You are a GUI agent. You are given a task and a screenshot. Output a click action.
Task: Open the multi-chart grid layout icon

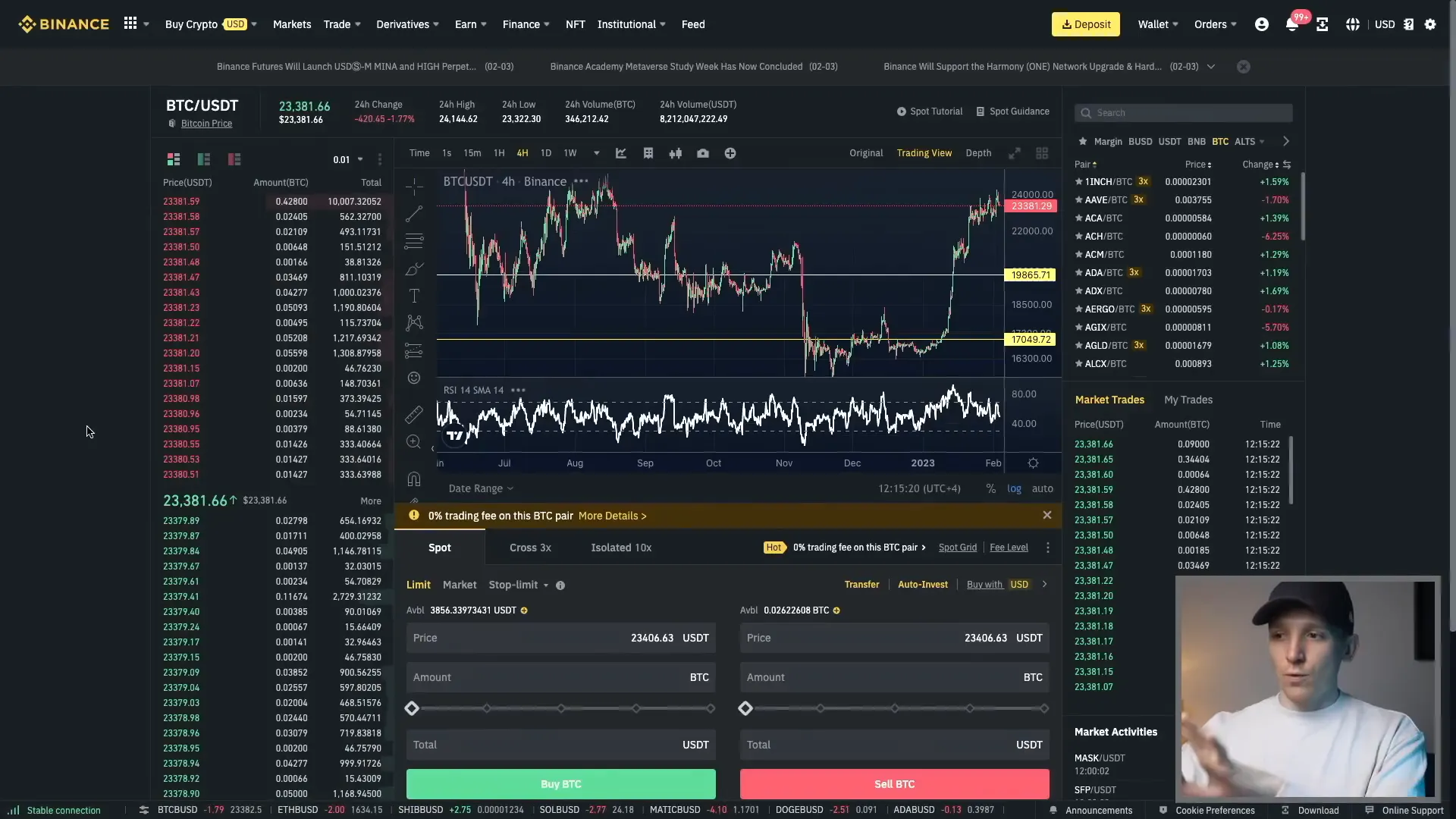click(x=1042, y=153)
